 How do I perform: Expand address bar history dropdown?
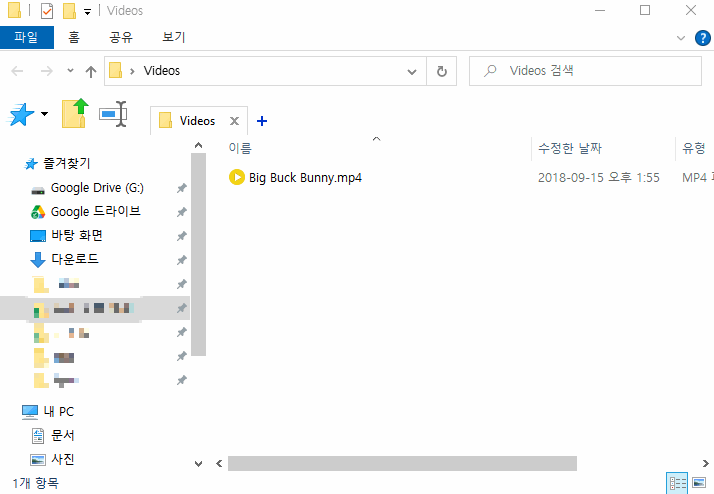pyautogui.click(x=412, y=71)
